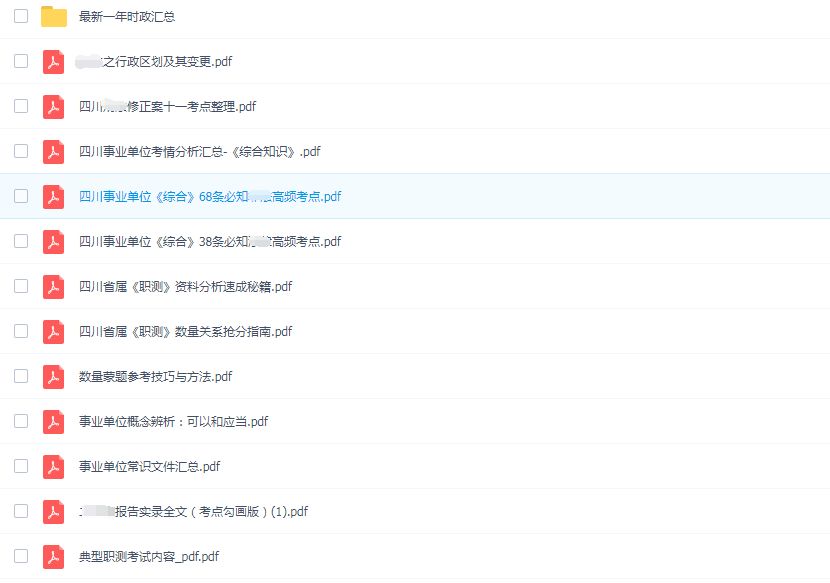Click PDF icon for 数量蒙题参考技巧与方法.pdf
This screenshot has width=830, height=583.
pos(53,376)
